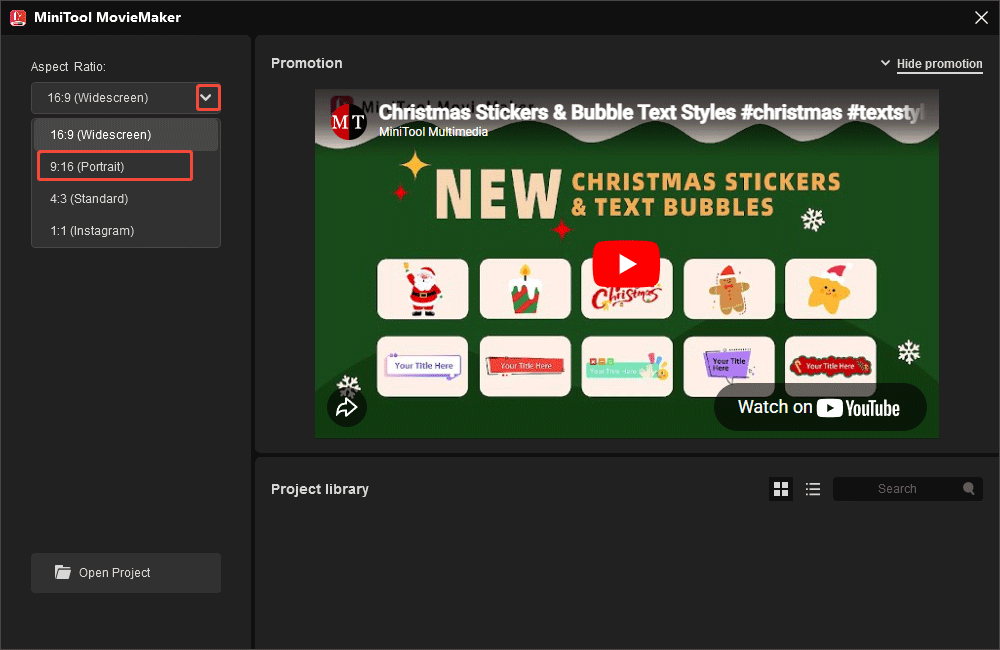Screen dimensions: 1000x650
Task: Select 16:9 (Widescreen) from the list
Action: click(126, 135)
